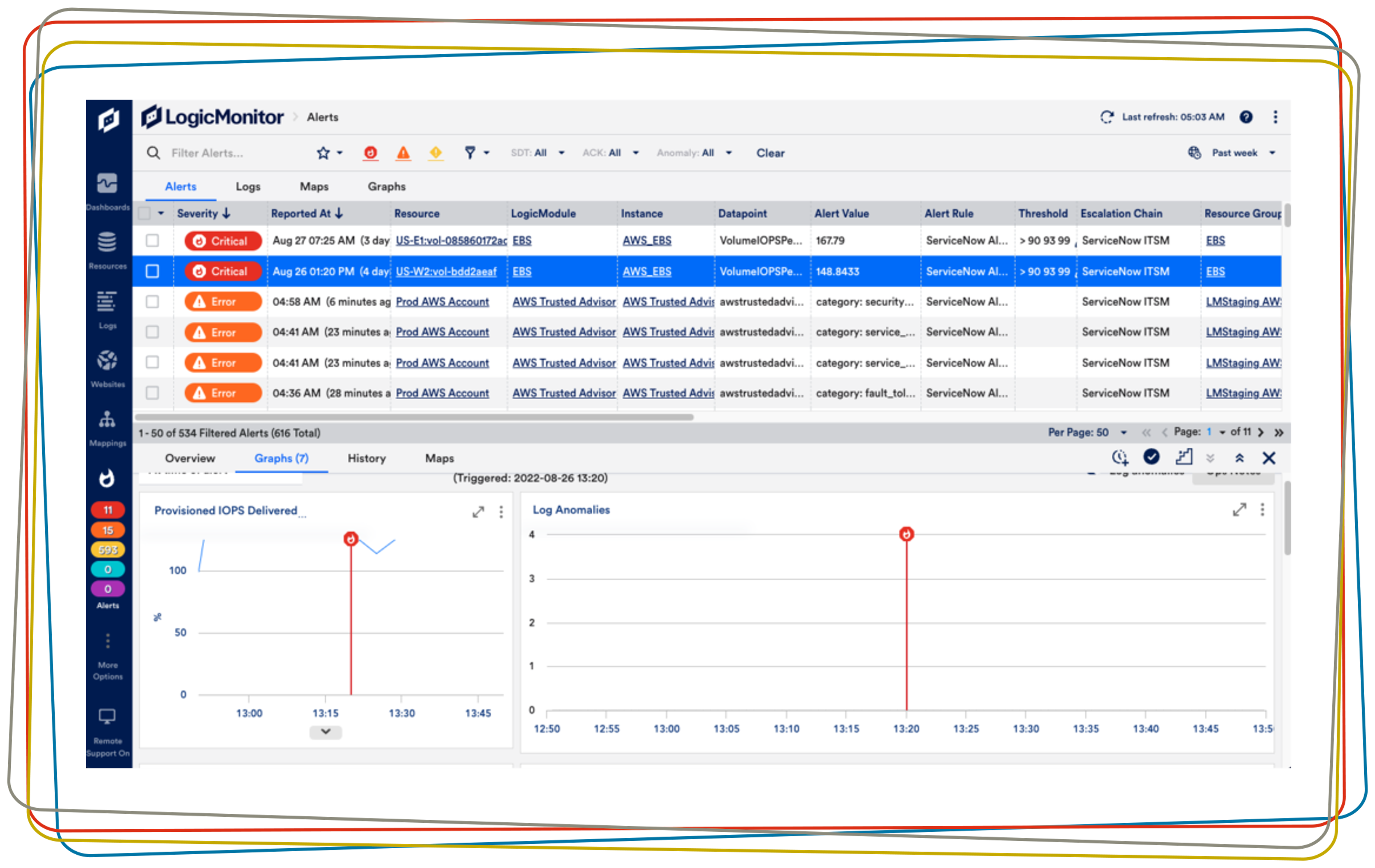The image size is (1375, 868).
Task: Open the Overview detail tab
Action: click(x=190, y=458)
